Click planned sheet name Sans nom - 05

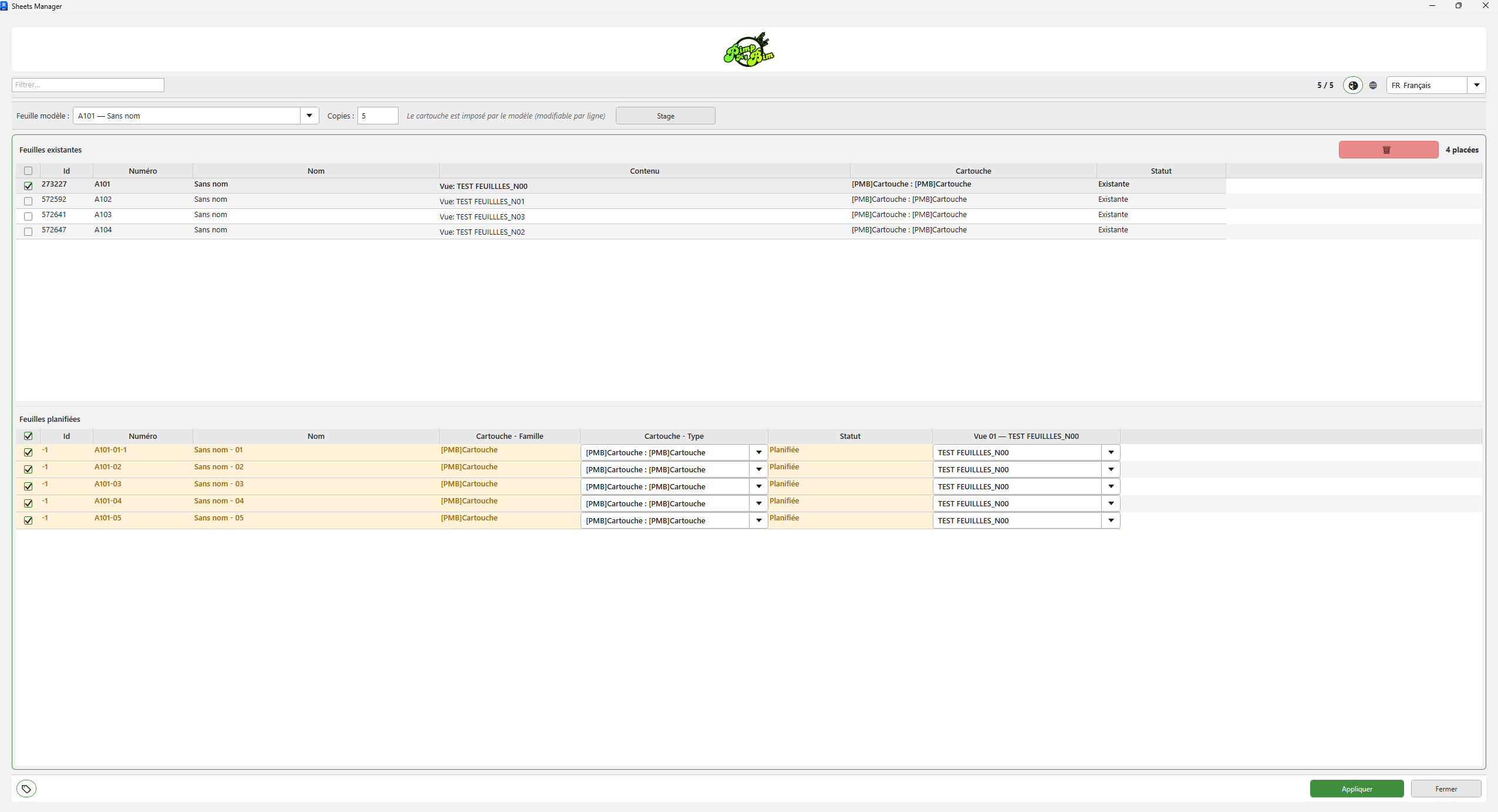(x=219, y=518)
